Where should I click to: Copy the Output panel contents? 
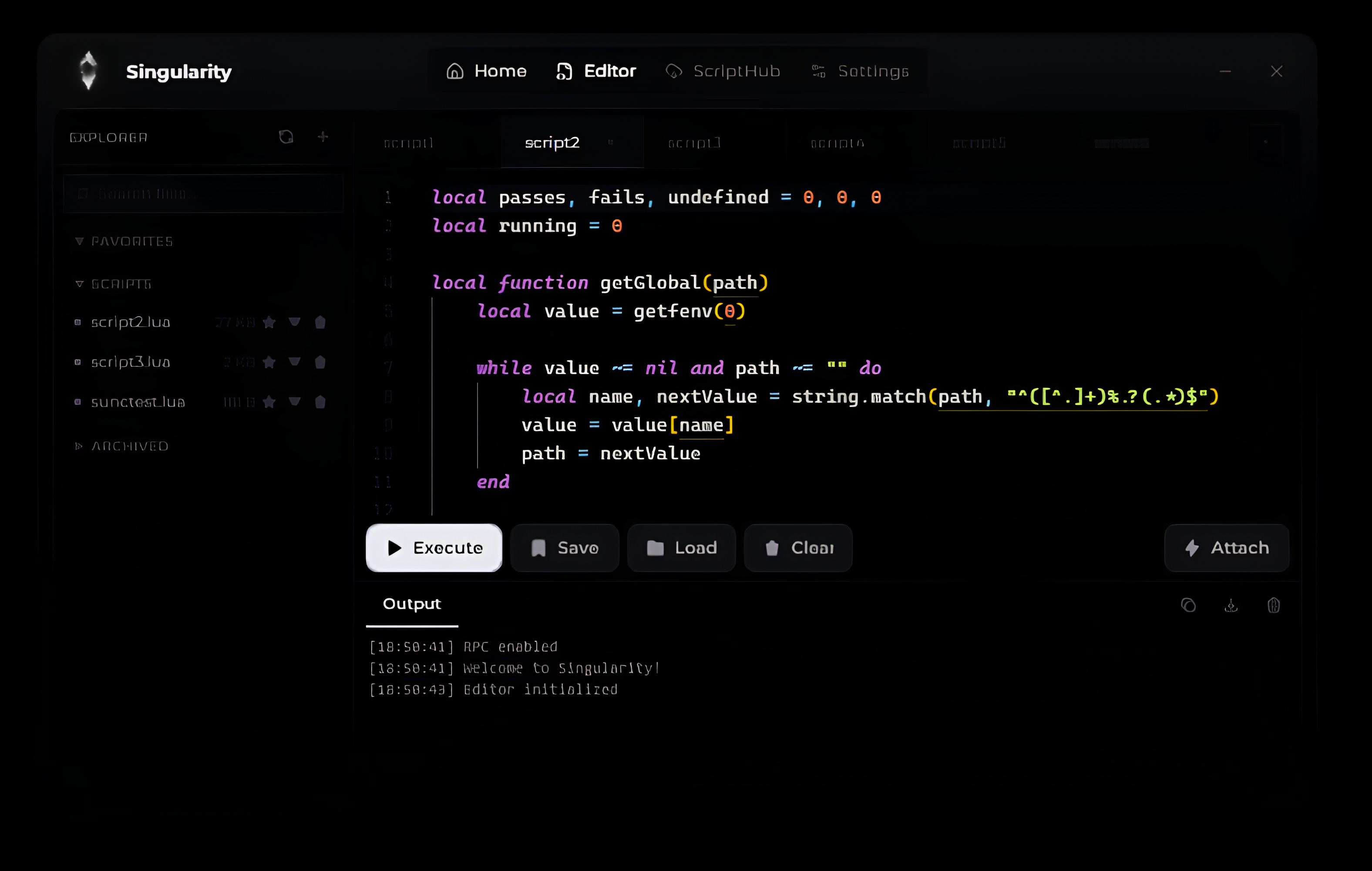(x=1188, y=605)
